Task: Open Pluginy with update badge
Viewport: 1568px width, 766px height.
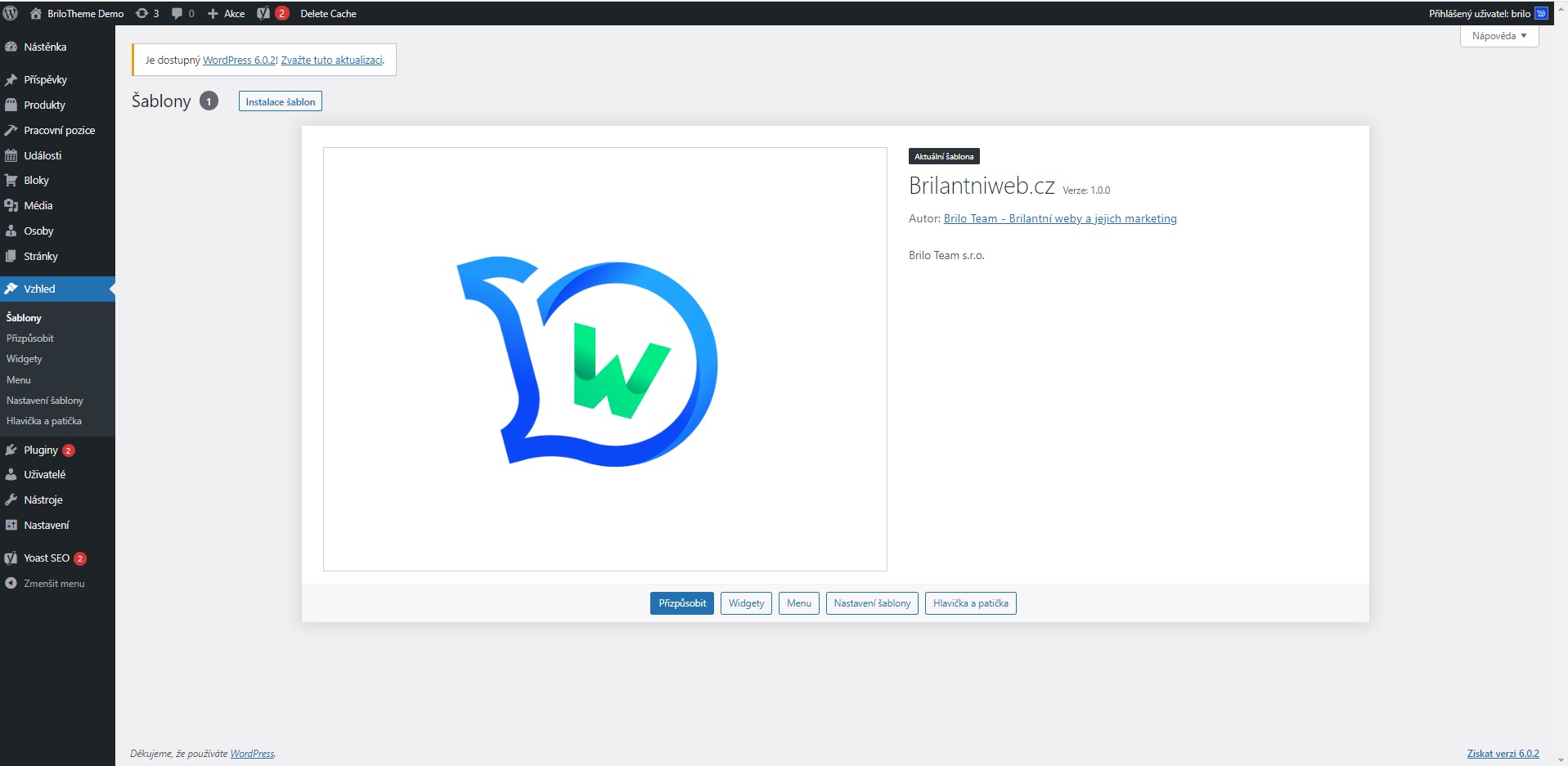Action: [x=41, y=450]
